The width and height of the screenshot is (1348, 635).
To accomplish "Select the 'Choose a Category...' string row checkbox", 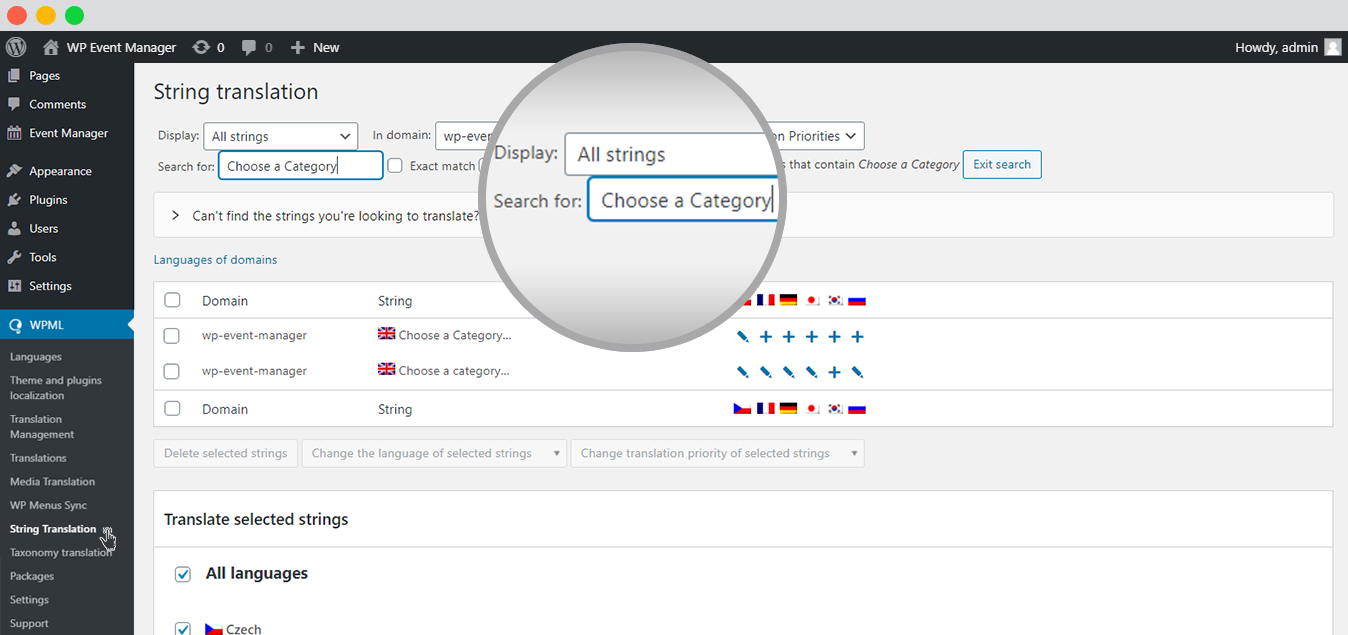I will point(172,336).
